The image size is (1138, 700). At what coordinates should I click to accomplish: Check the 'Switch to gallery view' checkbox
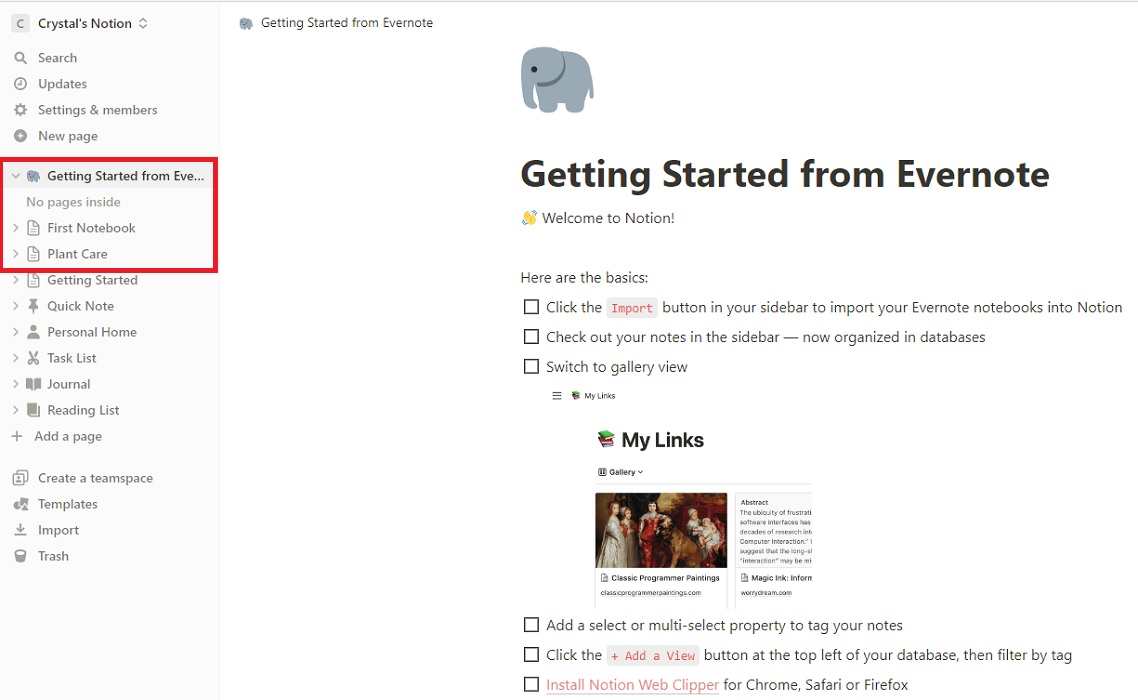pyautogui.click(x=531, y=366)
